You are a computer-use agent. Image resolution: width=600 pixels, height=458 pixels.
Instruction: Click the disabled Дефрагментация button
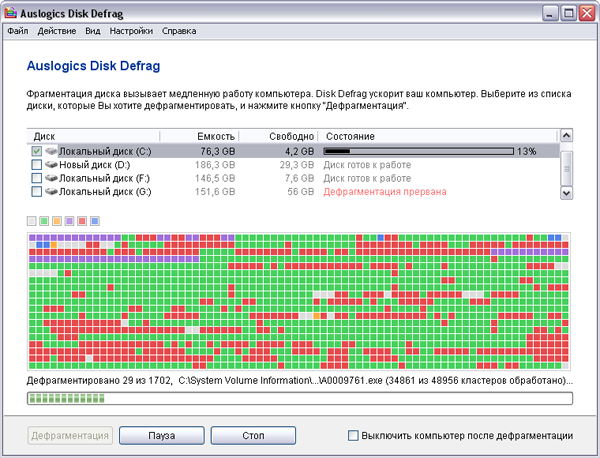(x=70, y=435)
